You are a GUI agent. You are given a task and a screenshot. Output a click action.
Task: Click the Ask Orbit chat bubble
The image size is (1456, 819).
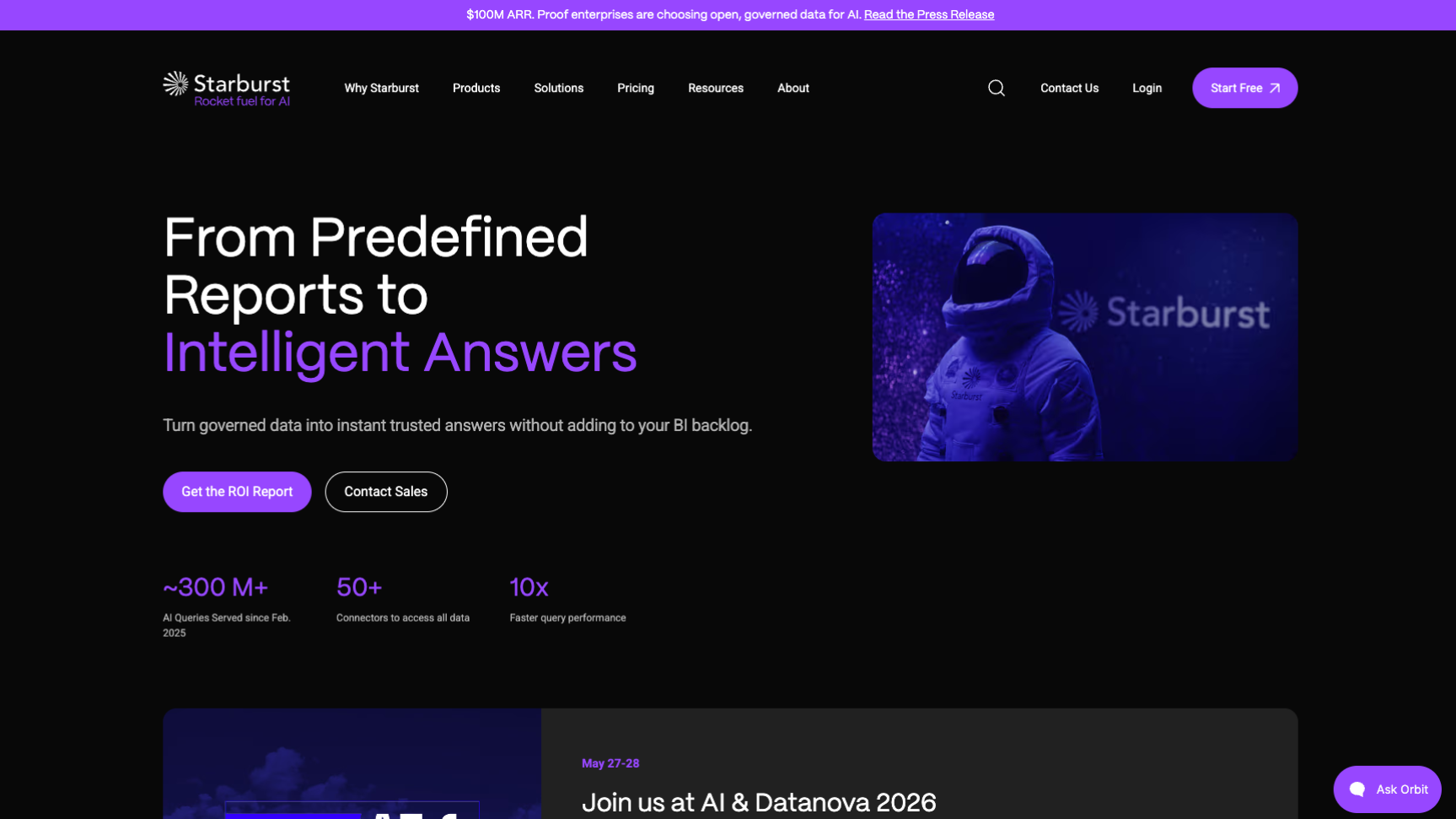tap(1387, 789)
